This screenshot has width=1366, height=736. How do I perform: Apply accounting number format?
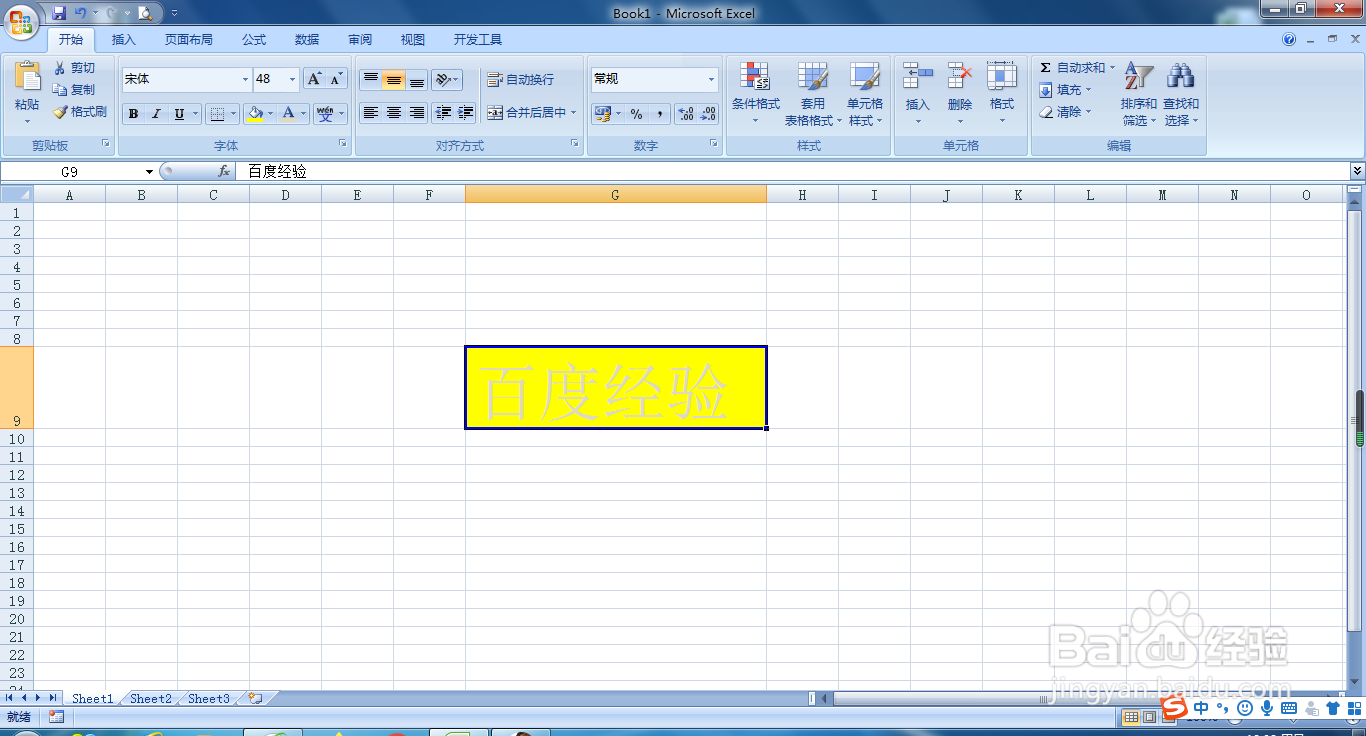pos(603,114)
